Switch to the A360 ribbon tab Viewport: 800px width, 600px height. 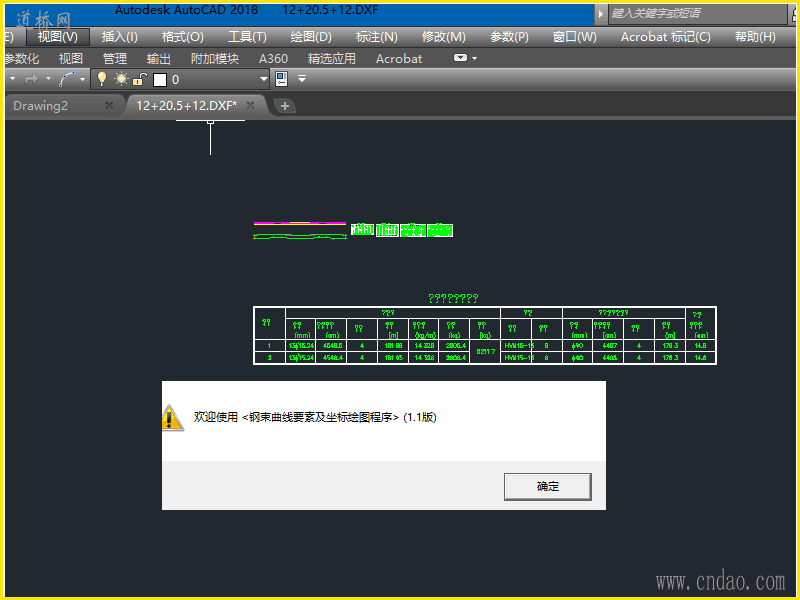pos(273,59)
